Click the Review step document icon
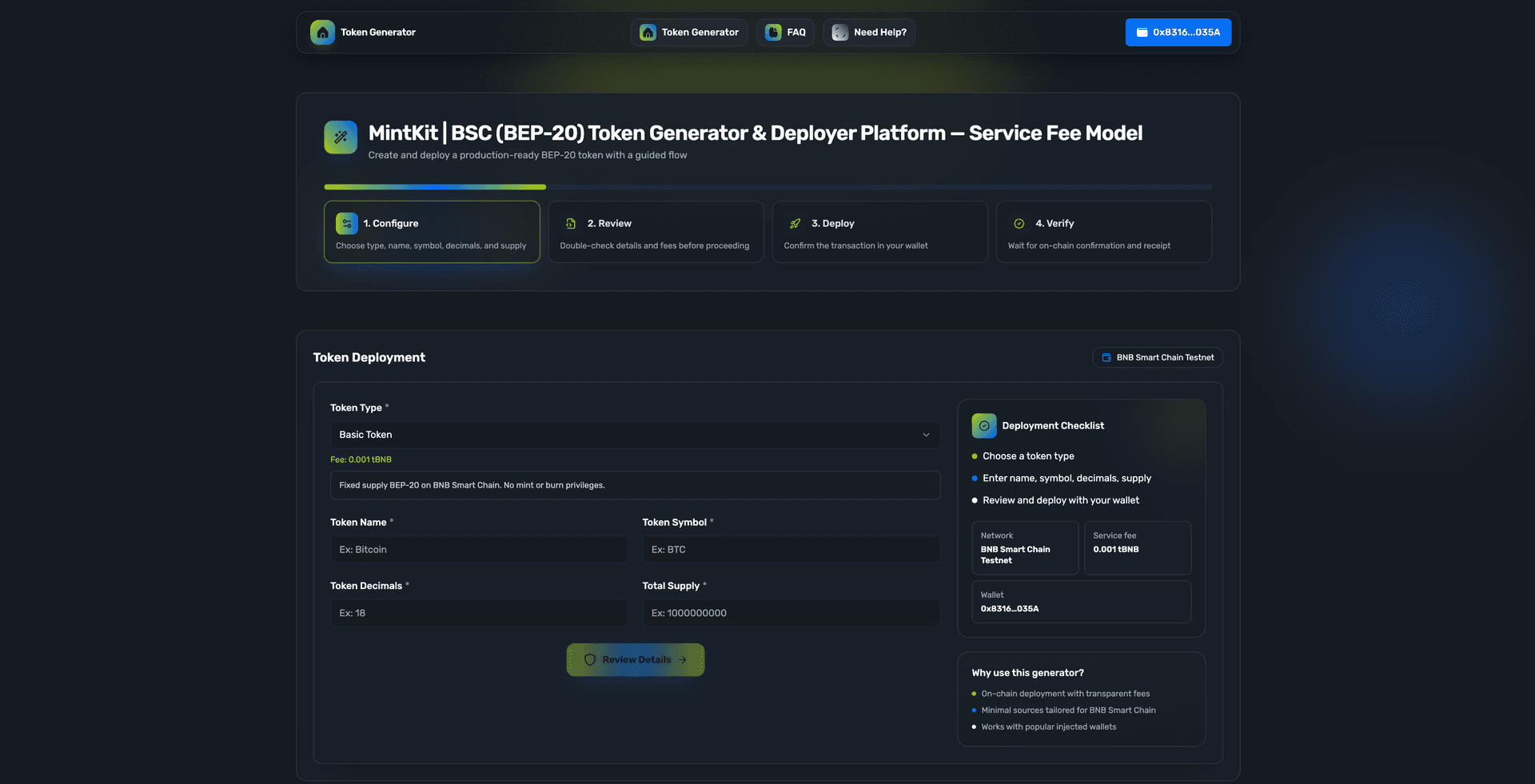Image resolution: width=1535 pixels, height=784 pixels. click(571, 224)
